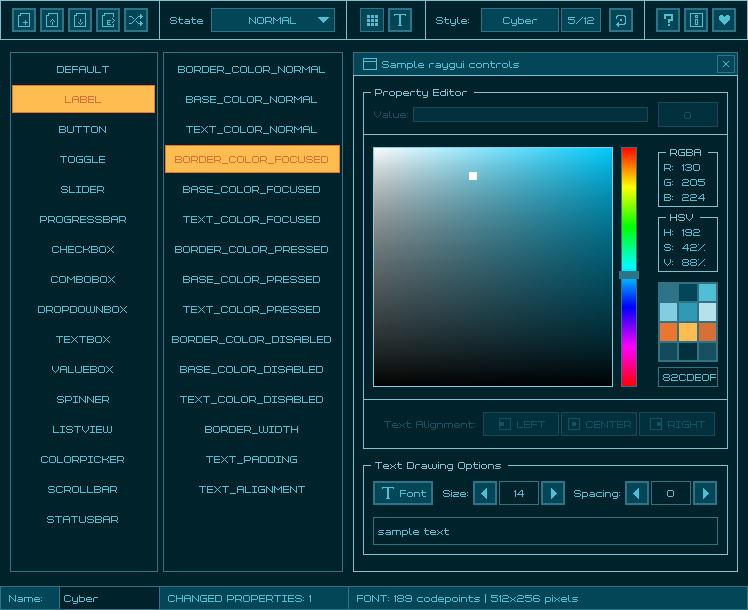Screen dimensions: 748x610
Task: Click the open style file icon
Action: [52, 20]
